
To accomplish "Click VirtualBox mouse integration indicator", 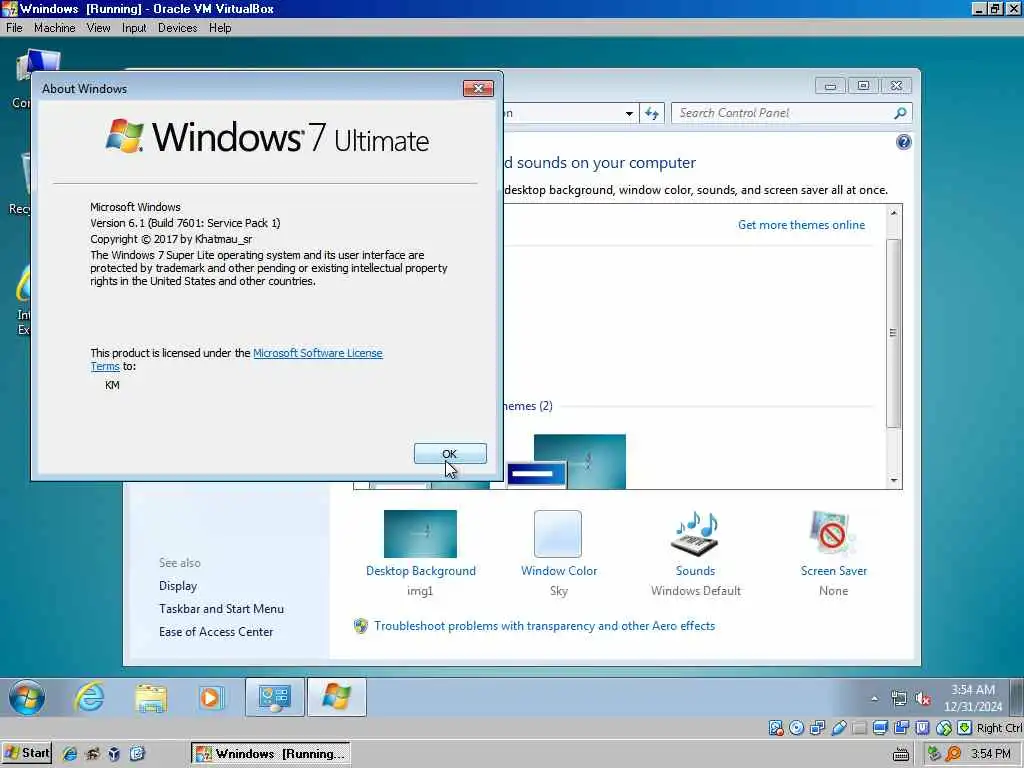I will [944, 728].
